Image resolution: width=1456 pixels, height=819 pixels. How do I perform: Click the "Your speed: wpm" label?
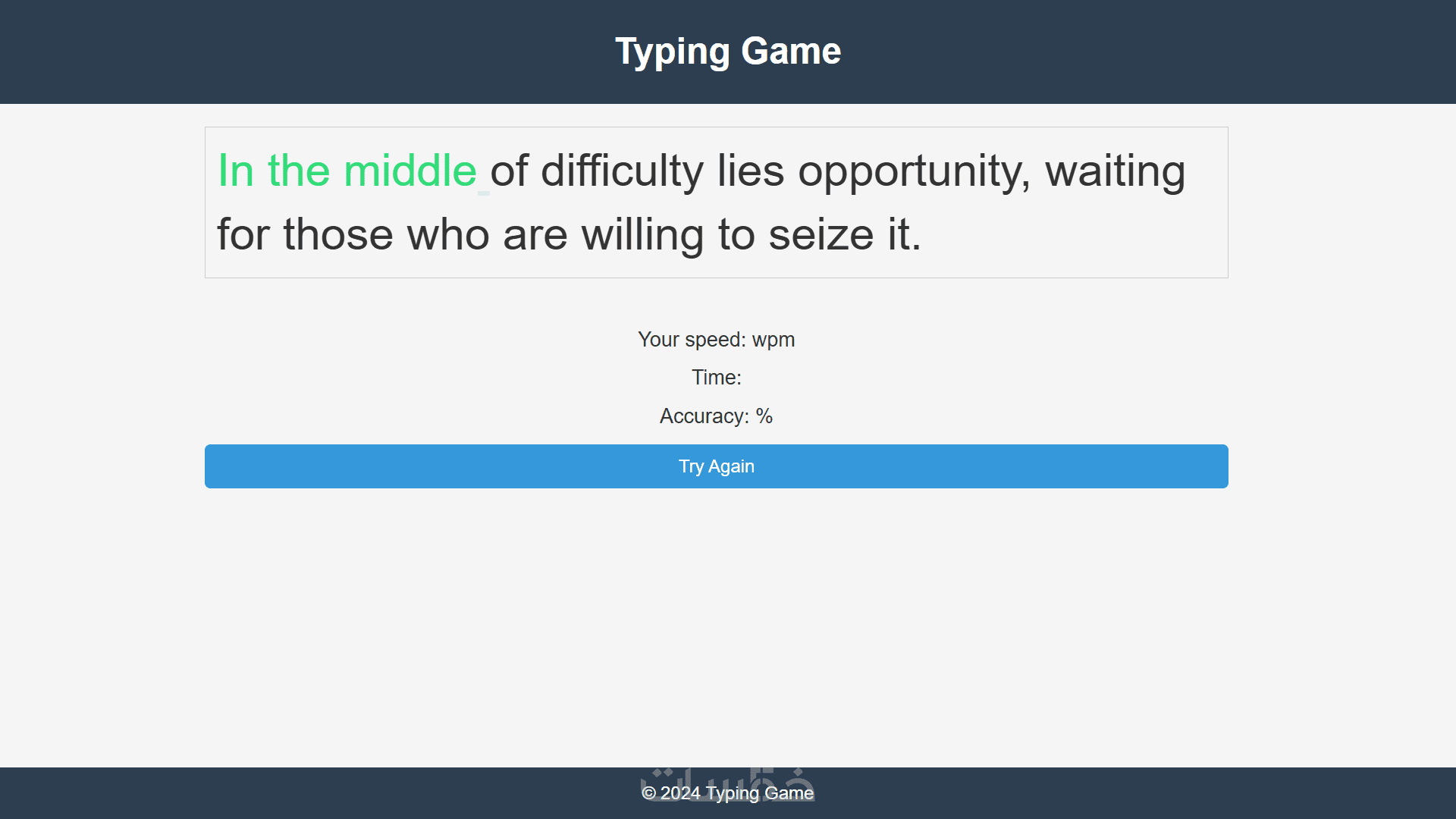pyautogui.click(x=716, y=340)
